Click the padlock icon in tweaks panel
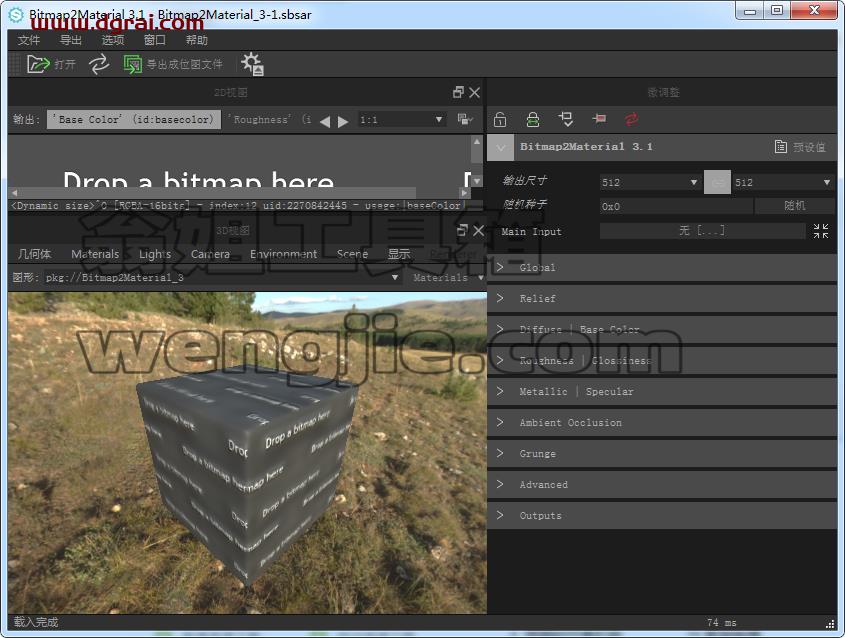 (x=500, y=119)
